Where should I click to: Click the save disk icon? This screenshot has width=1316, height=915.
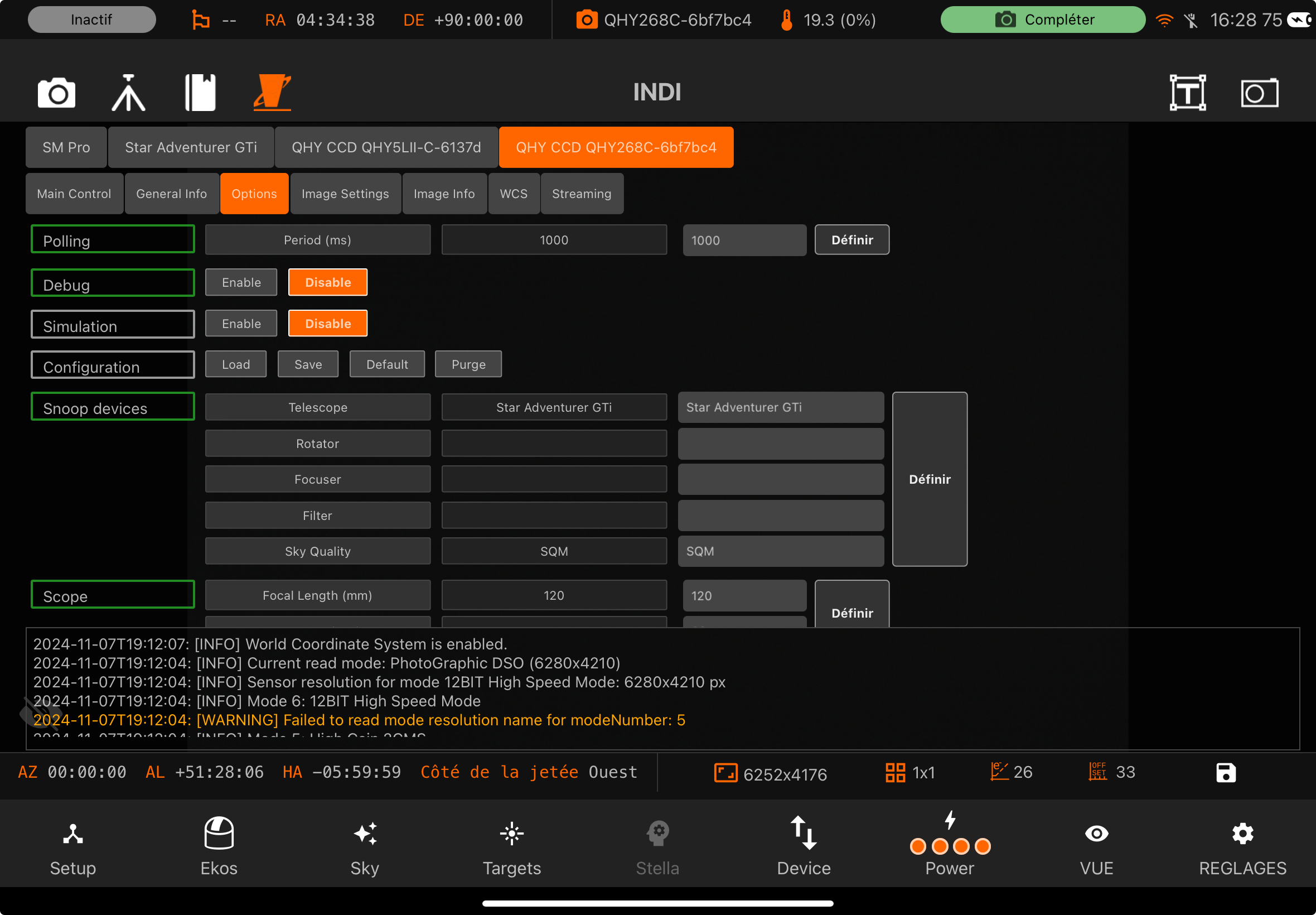(1226, 772)
